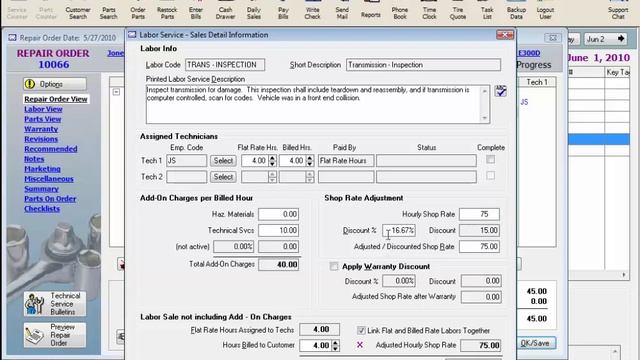This screenshot has height=360, width=640.
Task: Open Checklists link in sidebar
Action: 42,209
